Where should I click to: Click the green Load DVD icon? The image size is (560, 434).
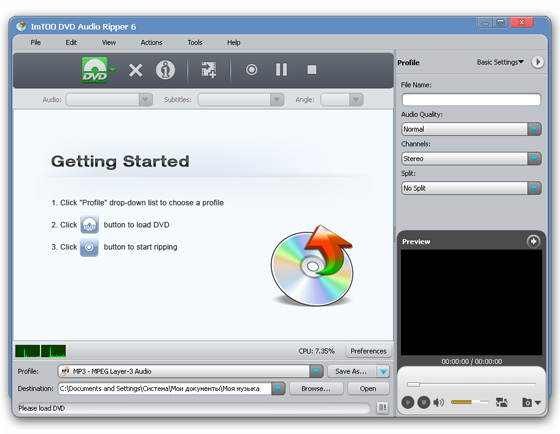95,70
